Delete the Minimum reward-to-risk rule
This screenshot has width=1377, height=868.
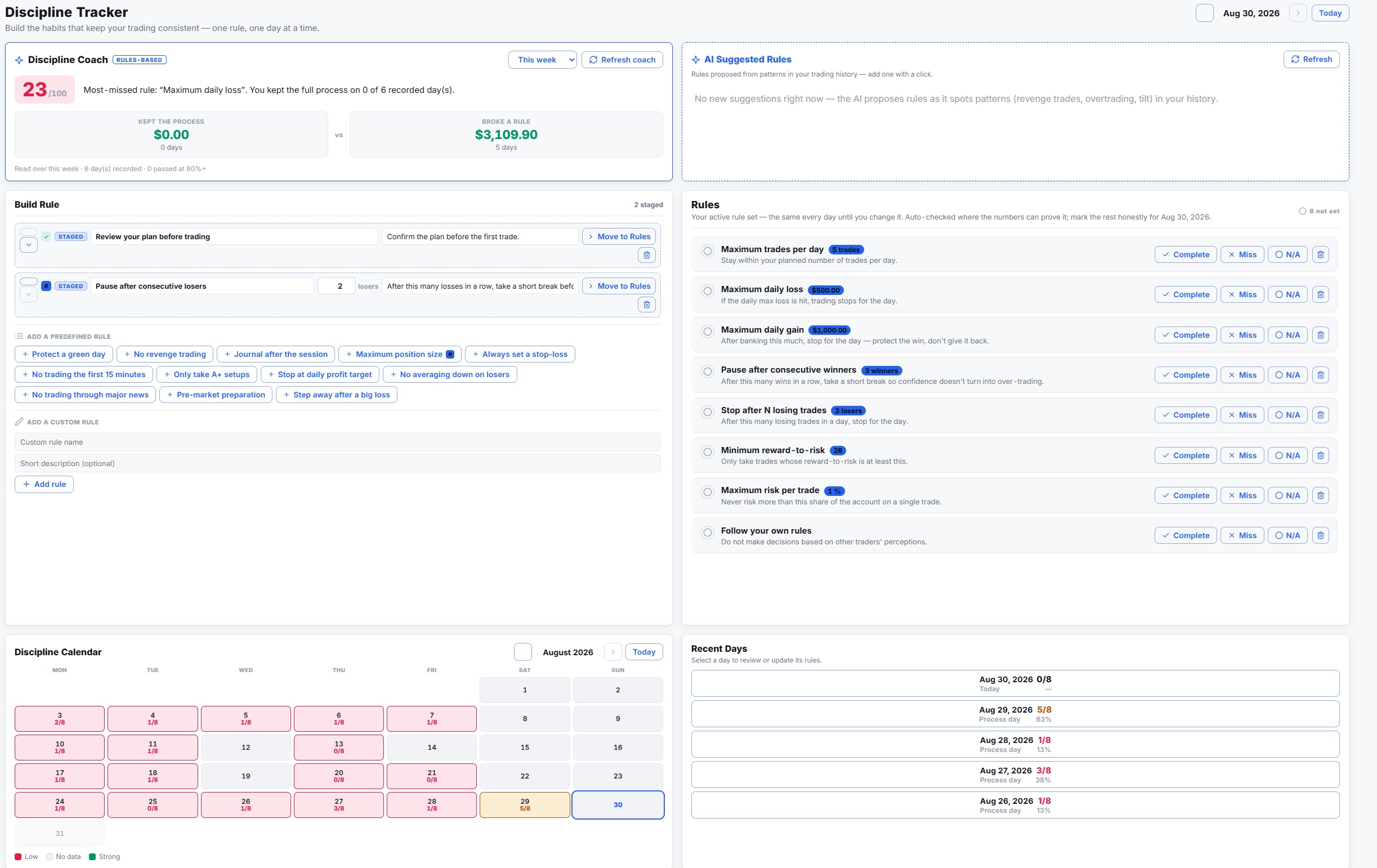(1320, 455)
